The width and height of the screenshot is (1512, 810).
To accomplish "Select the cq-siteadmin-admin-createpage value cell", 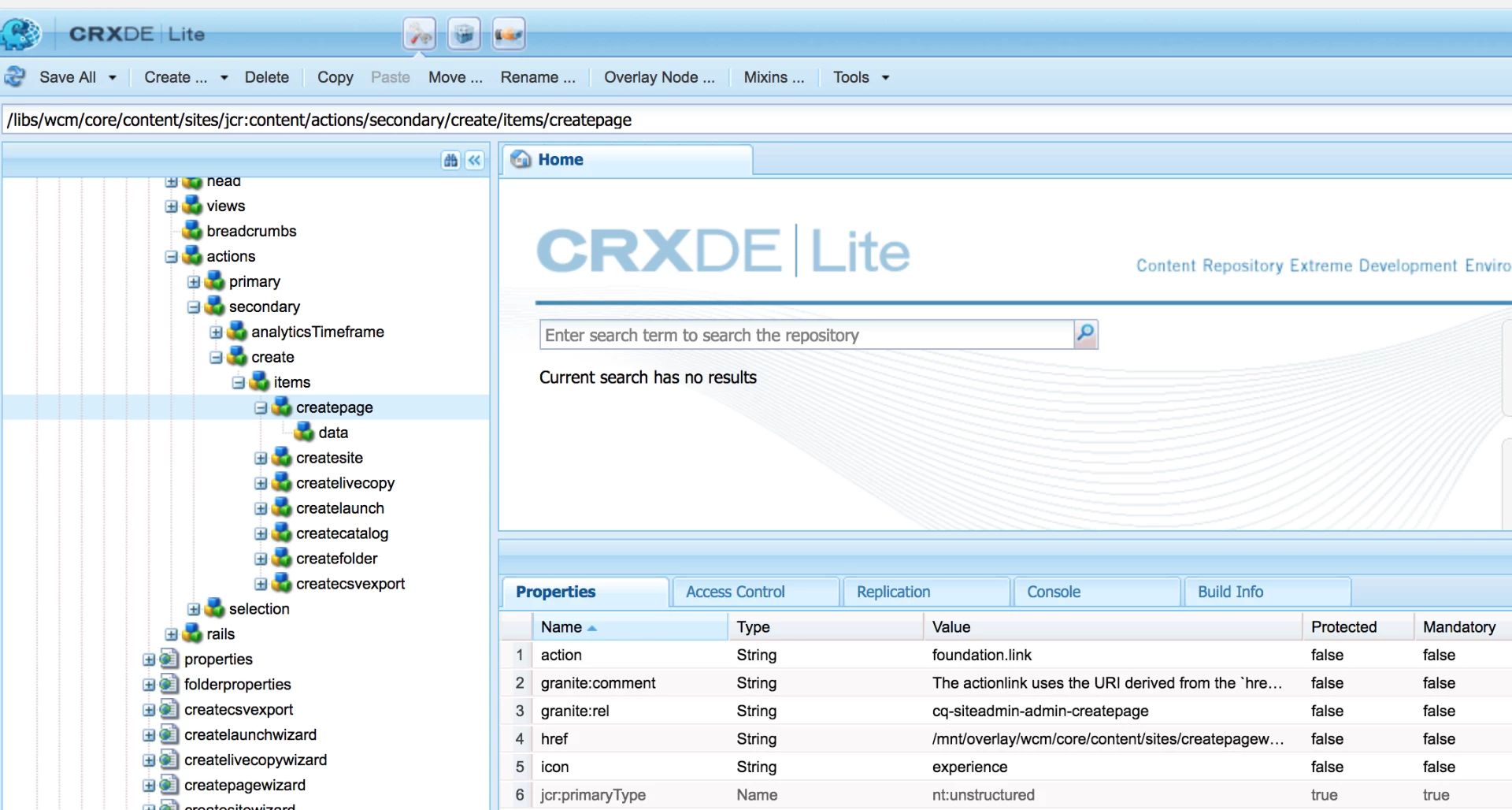I will click(1113, 711).
